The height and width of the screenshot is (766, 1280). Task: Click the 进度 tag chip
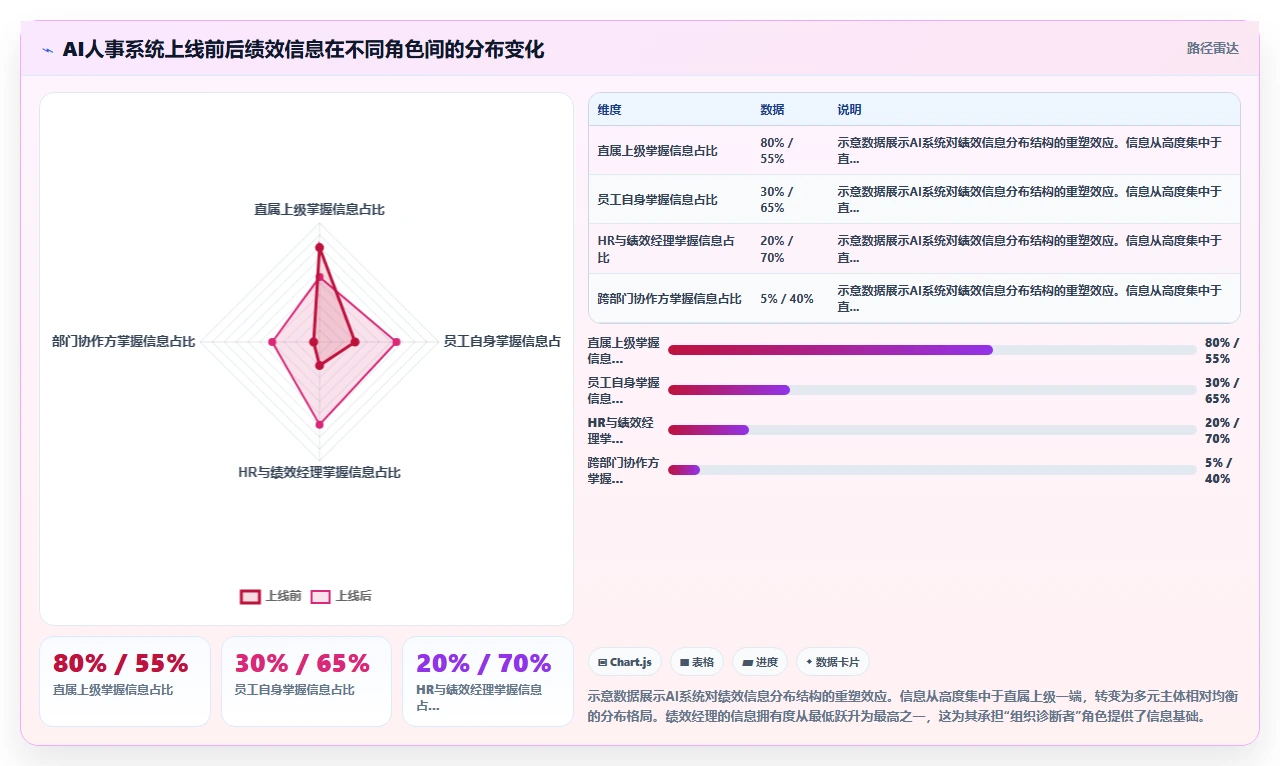(760, 662)
